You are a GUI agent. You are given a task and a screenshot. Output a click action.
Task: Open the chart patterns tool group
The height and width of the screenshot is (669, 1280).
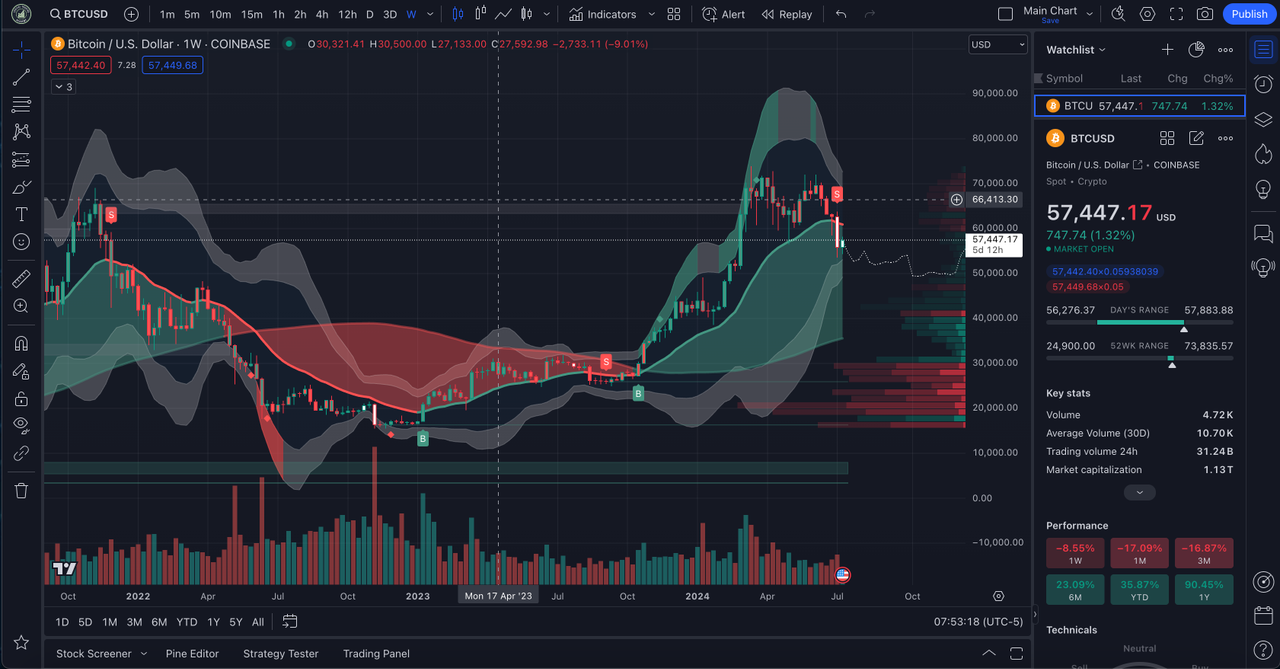click(x=21, y=132)
